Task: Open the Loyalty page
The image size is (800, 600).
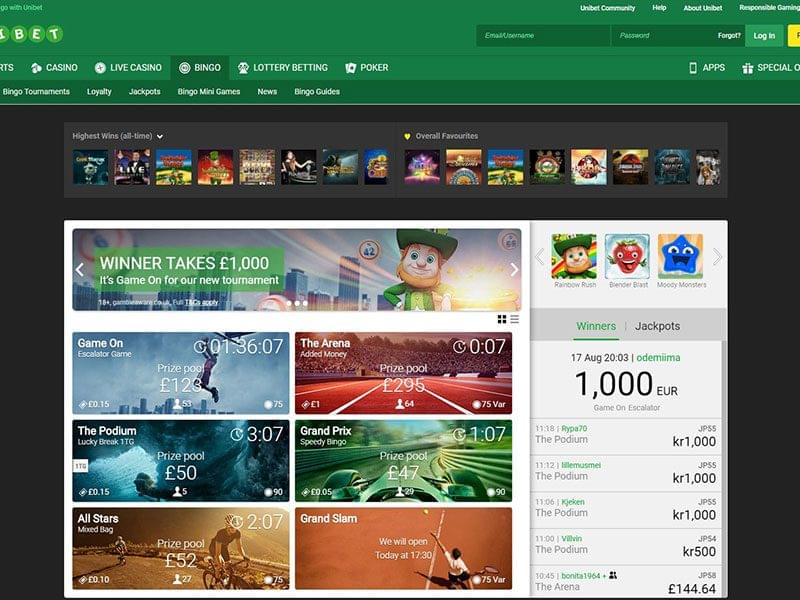Action: [x=99, y=92]
